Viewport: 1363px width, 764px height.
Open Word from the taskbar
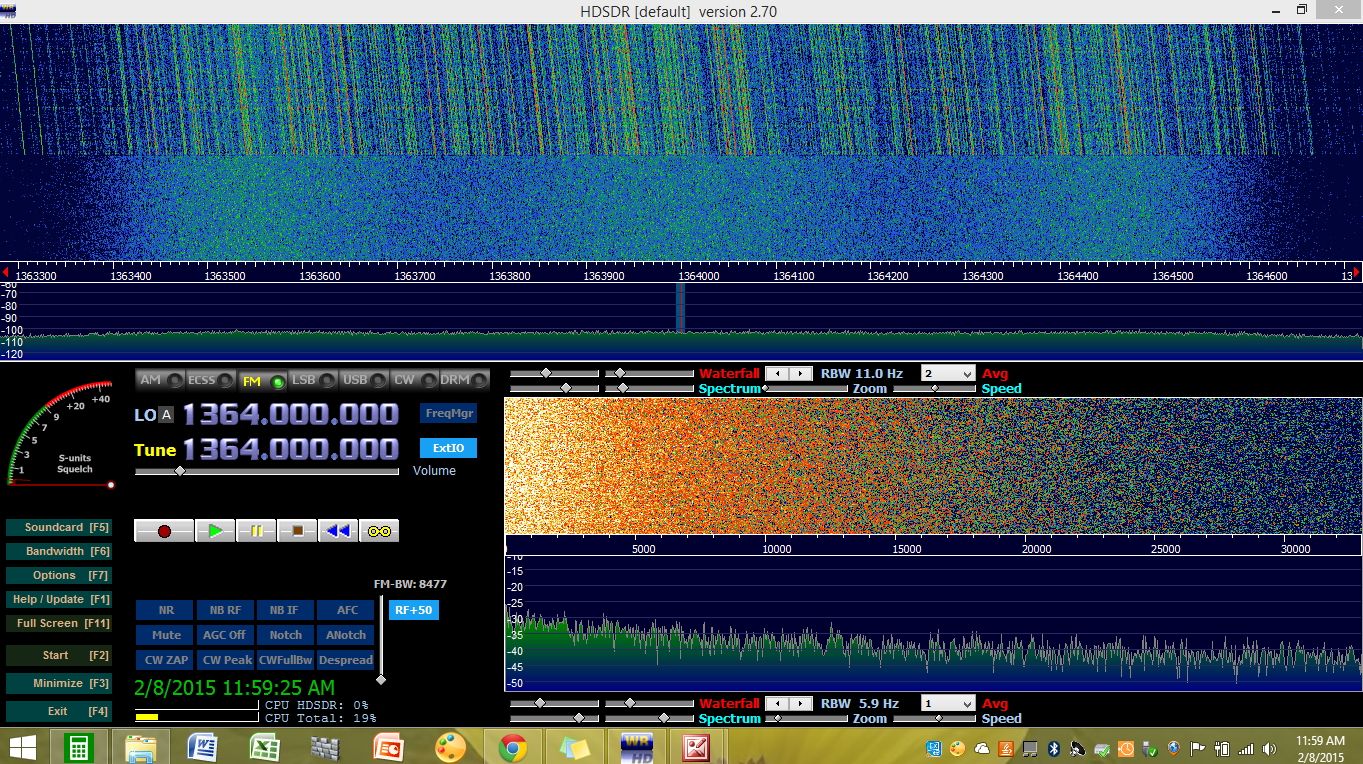click(x=203, y=747)
